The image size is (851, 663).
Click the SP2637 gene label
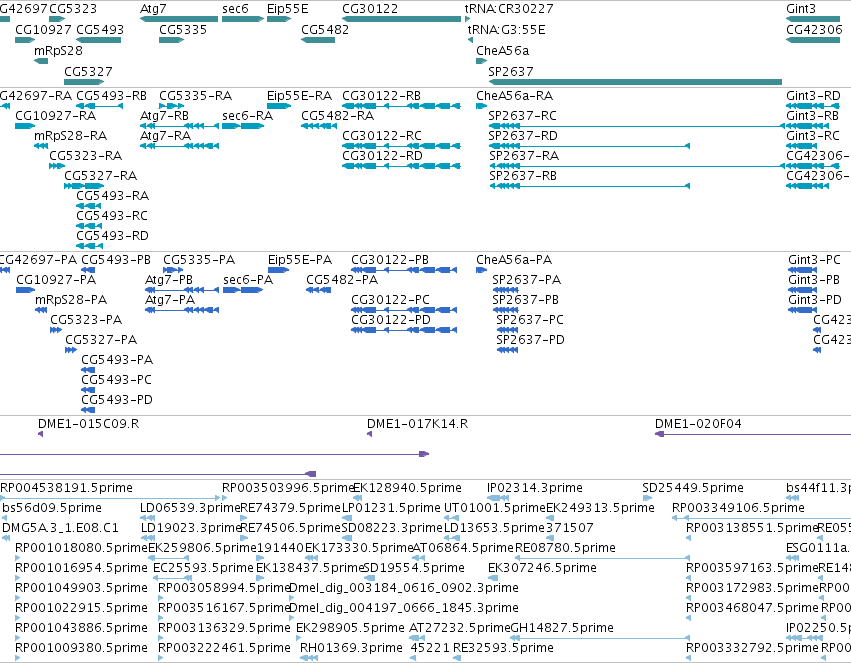(510, 72)
